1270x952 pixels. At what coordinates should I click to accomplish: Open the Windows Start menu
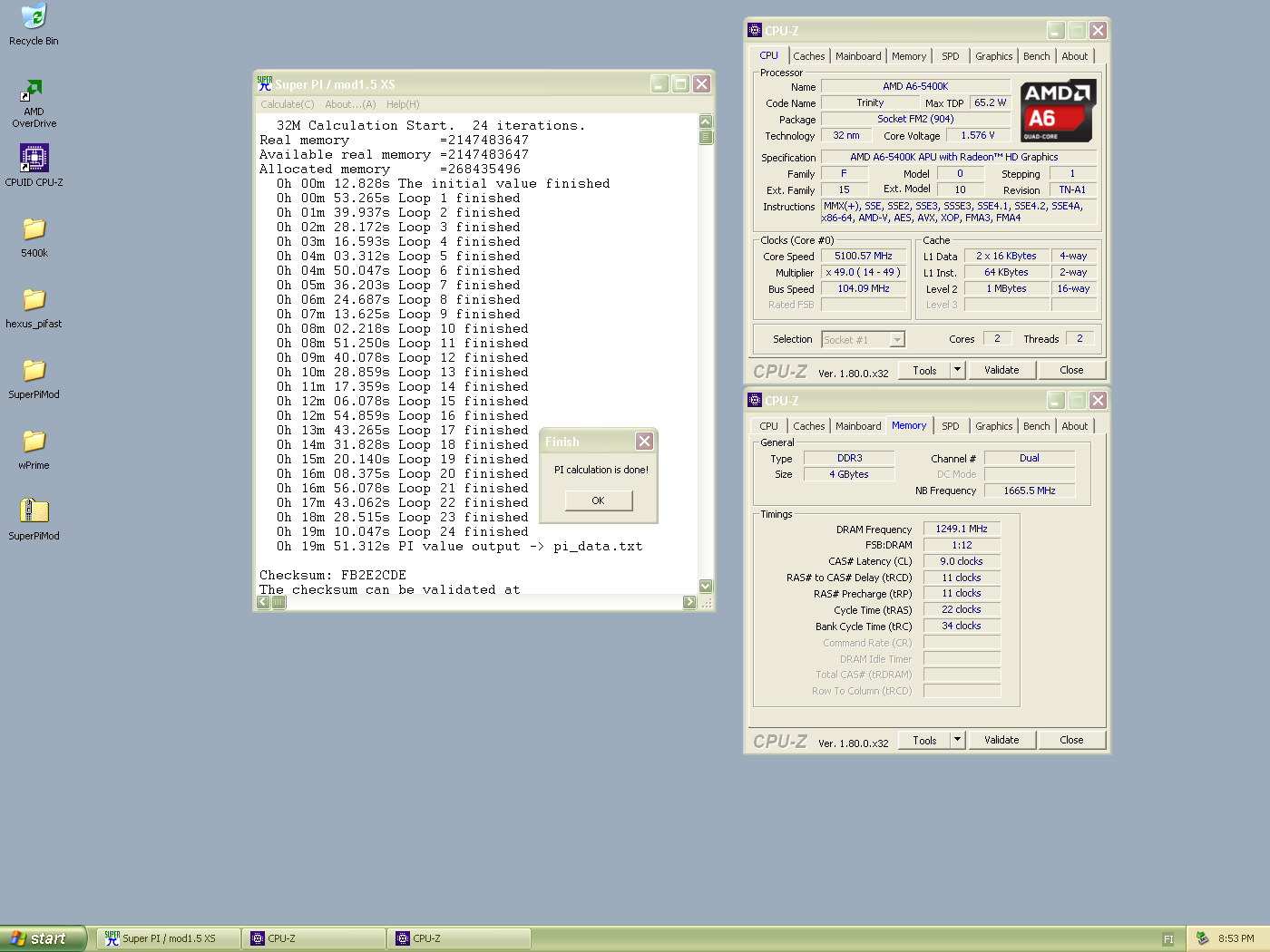[x=43, y=938]
